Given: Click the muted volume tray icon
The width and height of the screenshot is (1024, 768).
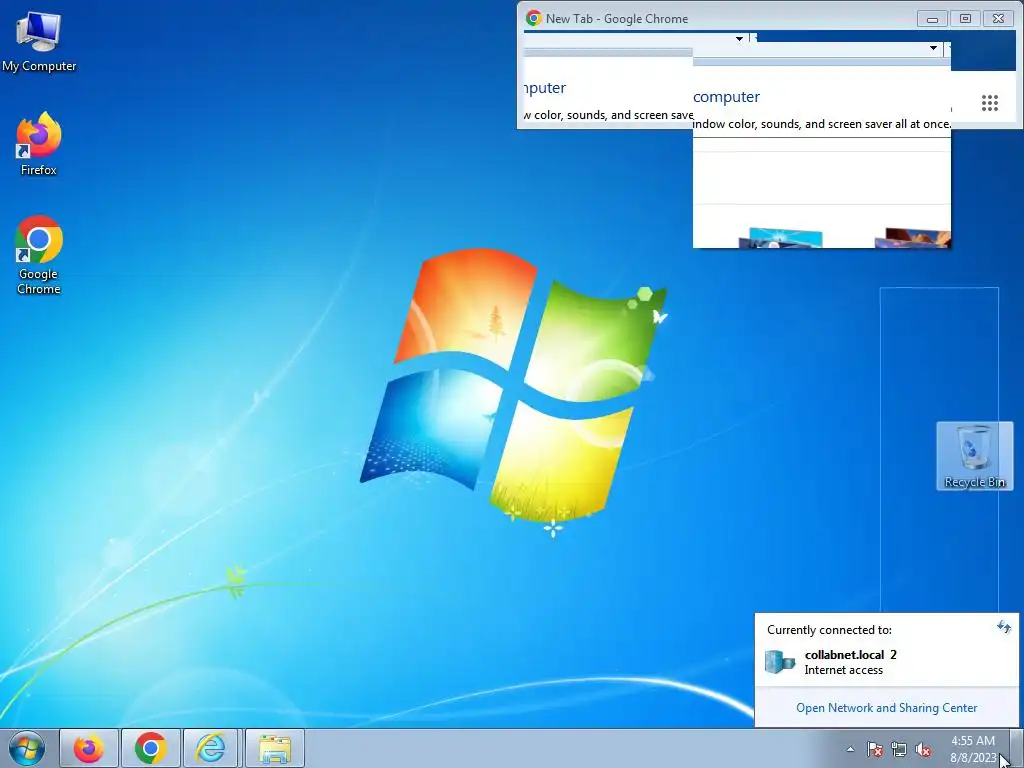Looking at the screenshot, I should coord(923,749).
